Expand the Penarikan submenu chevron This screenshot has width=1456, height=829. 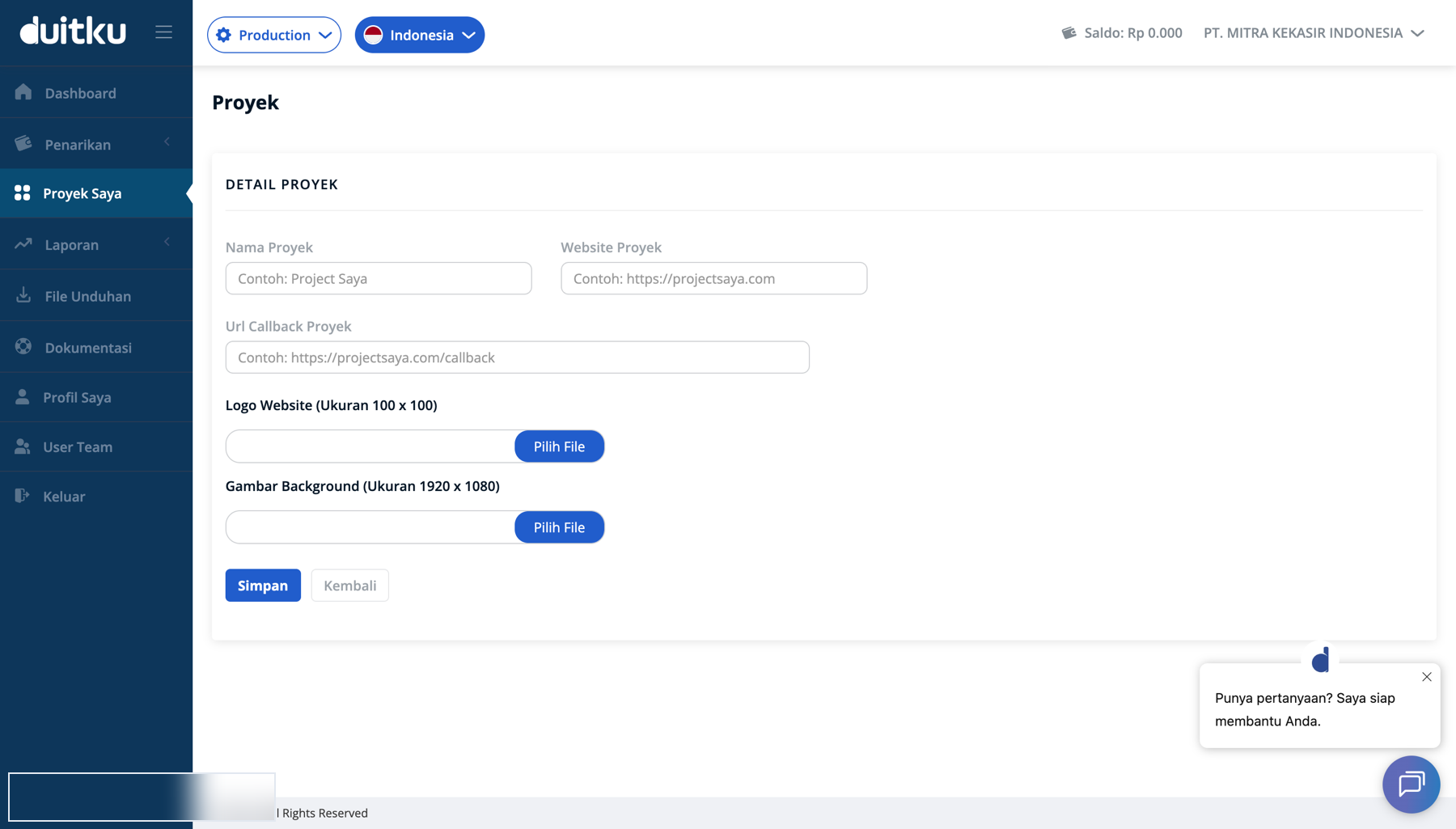167,142
